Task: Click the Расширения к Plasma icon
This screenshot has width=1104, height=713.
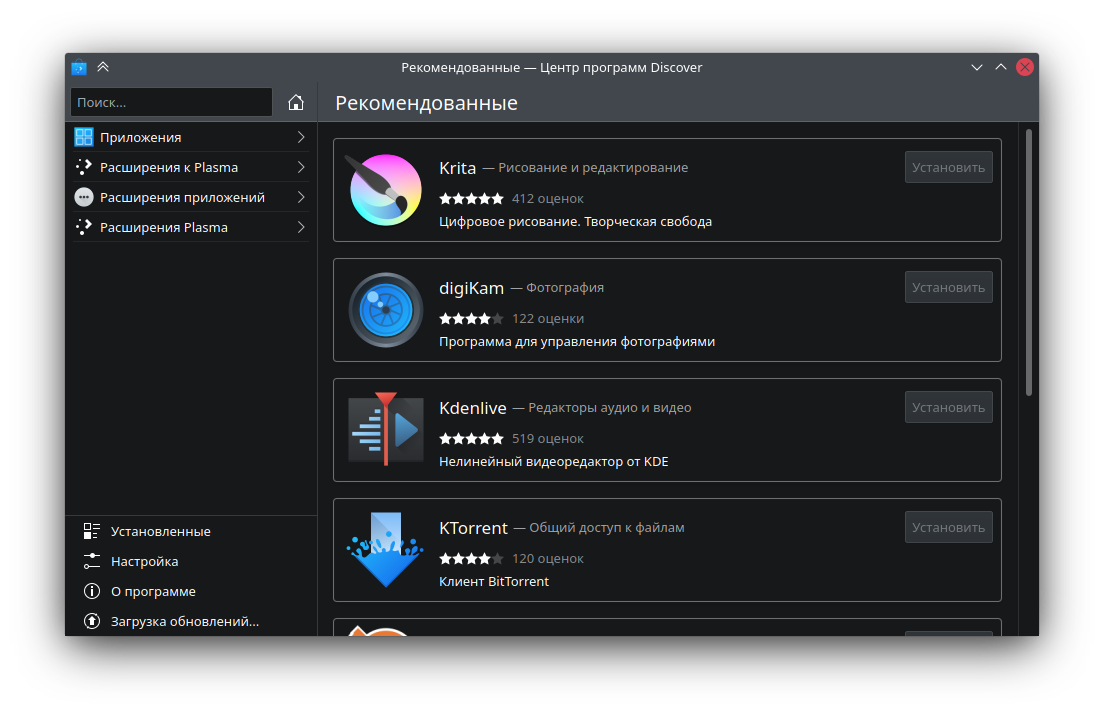Action: [x=84, y=167]
